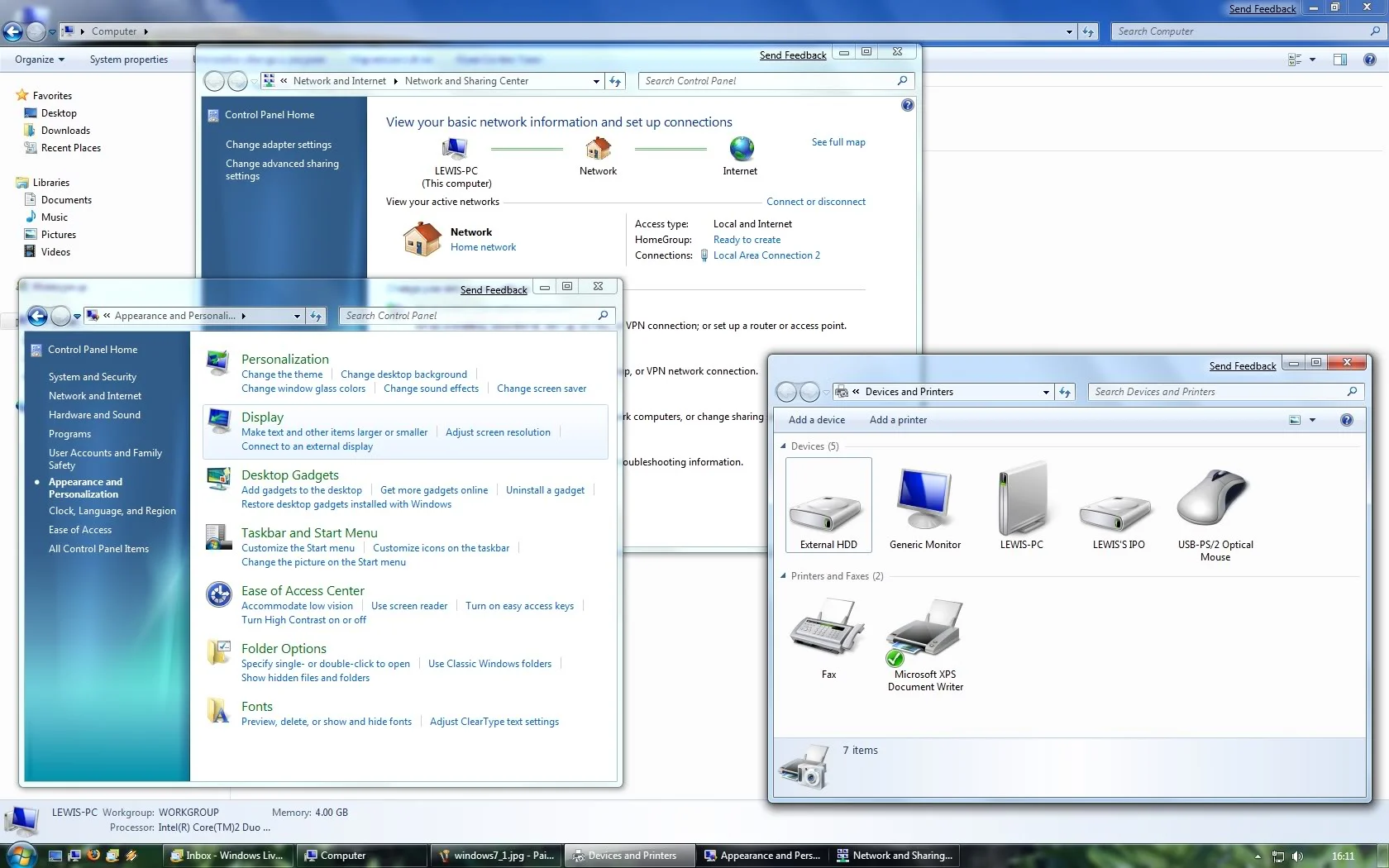The width and height of the screenshot is (1389, 868).
Task: Click the Folder Options category icon
Action: [x=218, y=652]
